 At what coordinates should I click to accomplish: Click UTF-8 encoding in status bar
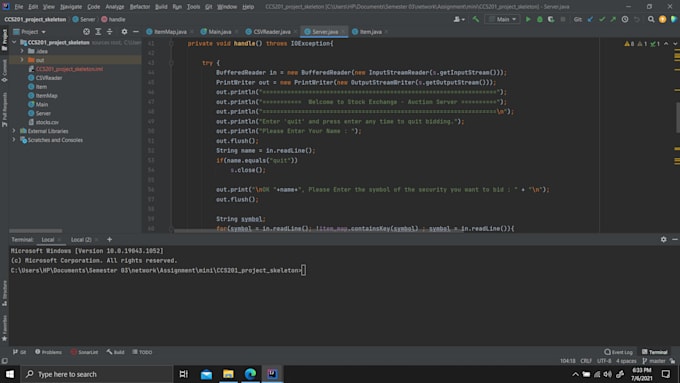(x=604, y=360)
